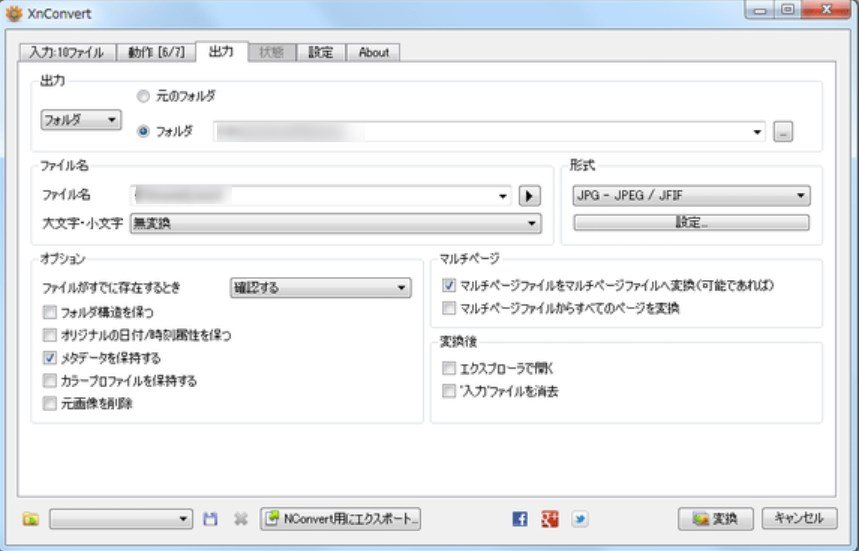The height and width of the screenshot is (551, 859).
Task: Save script with the floppy disk icon
Action: 210,519
